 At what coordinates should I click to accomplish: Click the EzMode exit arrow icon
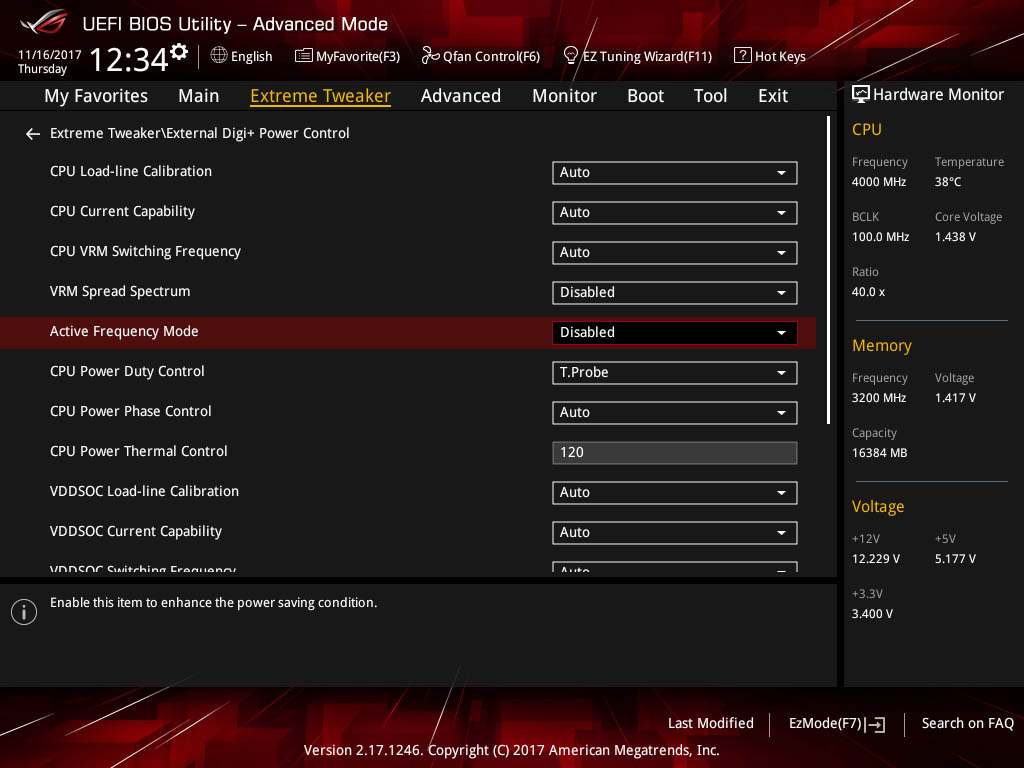(x=875, y=724)
